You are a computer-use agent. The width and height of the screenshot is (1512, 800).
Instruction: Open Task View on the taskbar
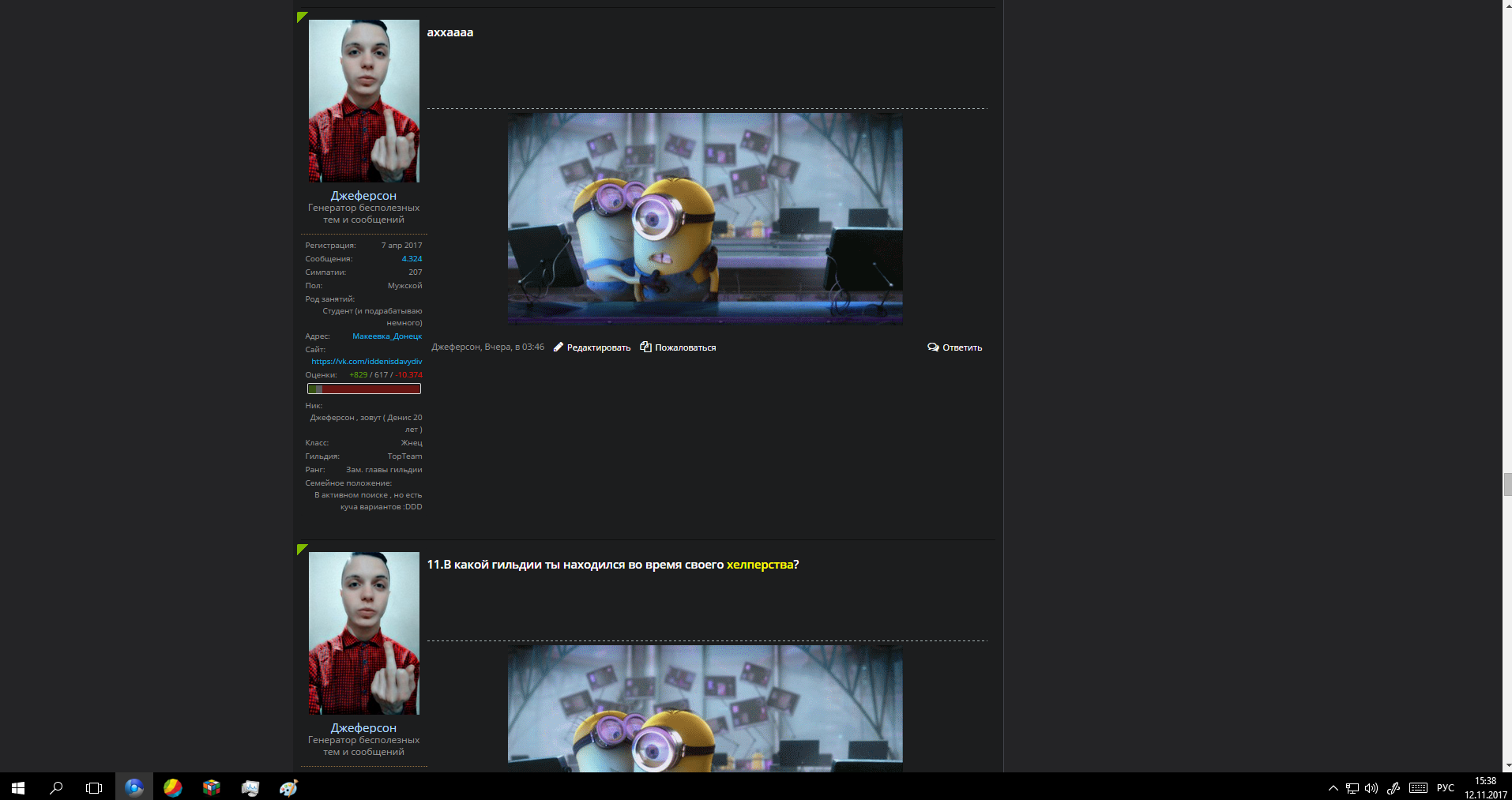click(94, 787)
